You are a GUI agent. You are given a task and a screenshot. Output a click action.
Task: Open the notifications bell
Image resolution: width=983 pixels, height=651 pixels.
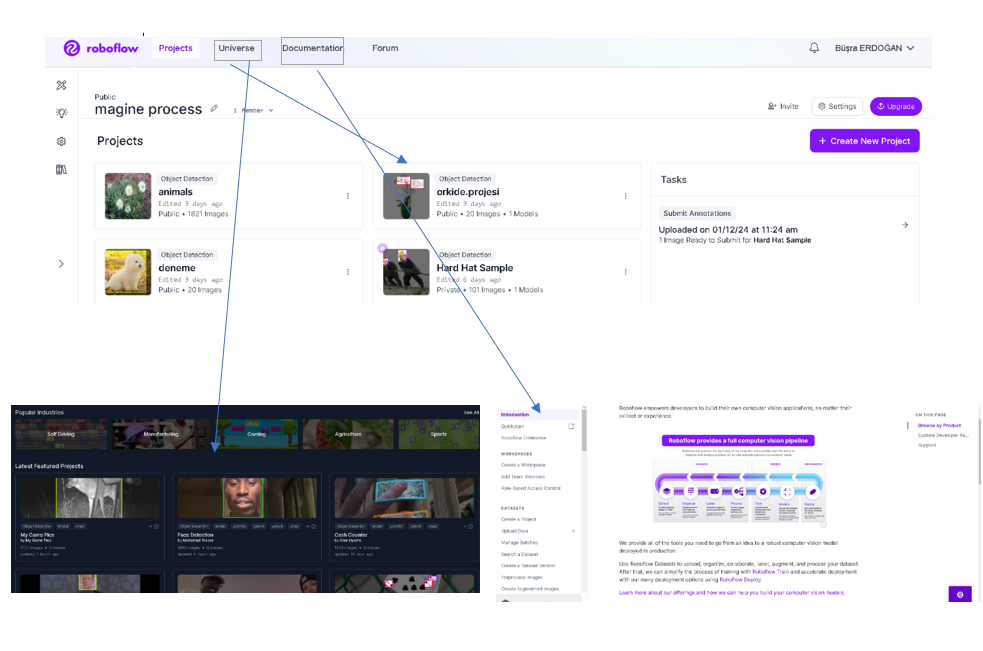[814, 48]
